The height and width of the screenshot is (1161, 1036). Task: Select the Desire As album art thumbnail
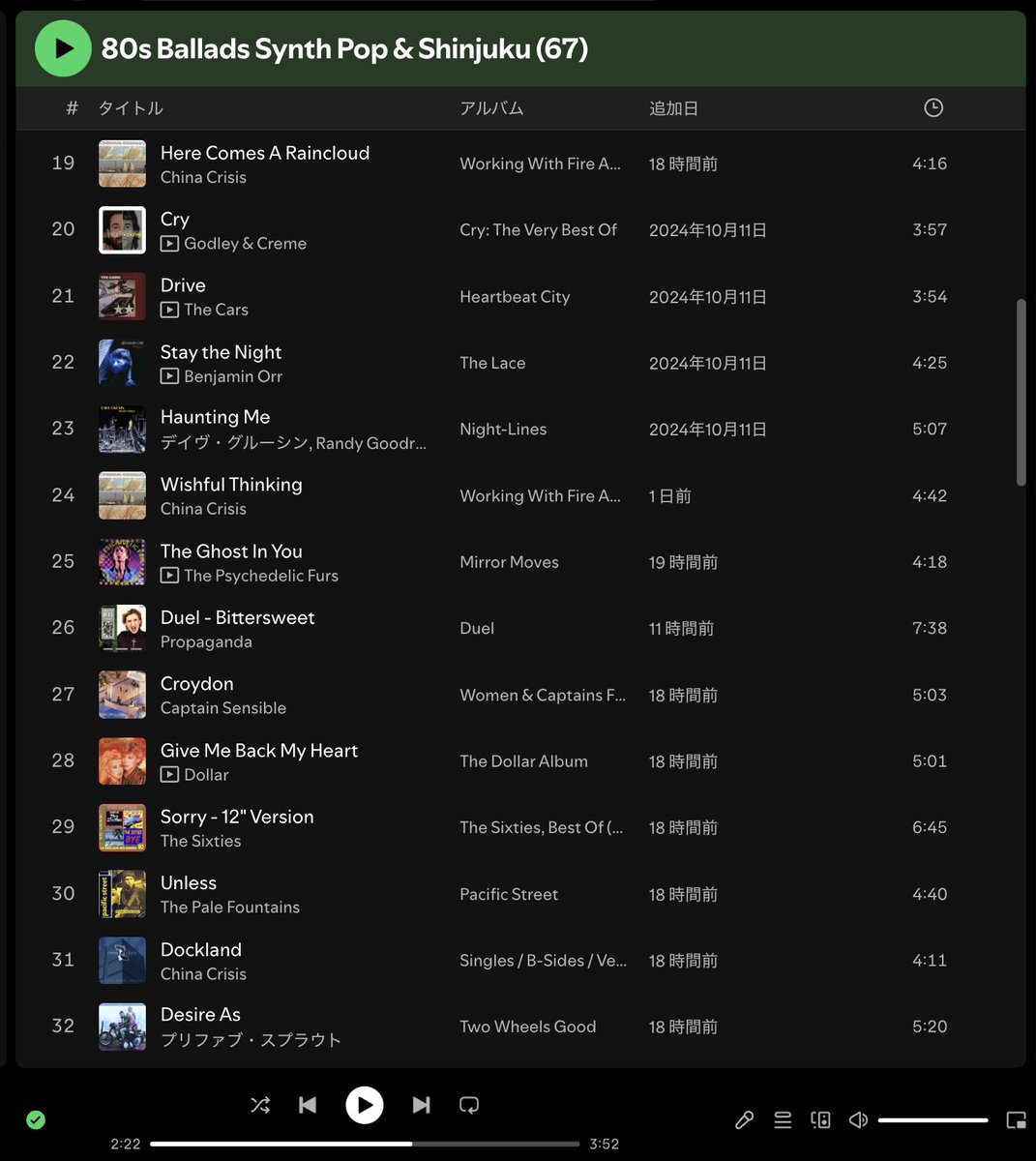click(x=122, y=1027)
